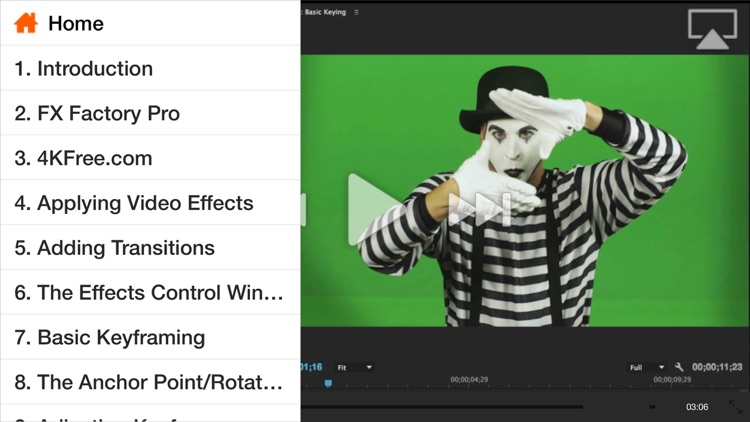750x422 pixels.
Task: Open the Basic Keying panel menu icon
Action: [x=356, y=12]
